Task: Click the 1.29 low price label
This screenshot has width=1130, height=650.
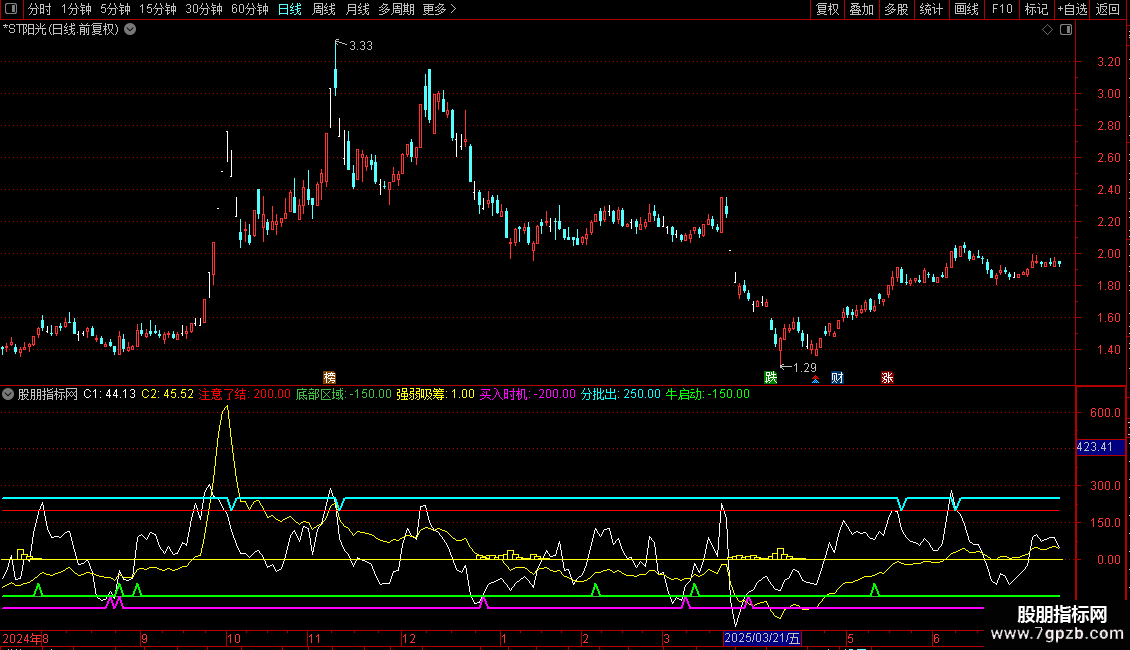Action: pos(804,368)
